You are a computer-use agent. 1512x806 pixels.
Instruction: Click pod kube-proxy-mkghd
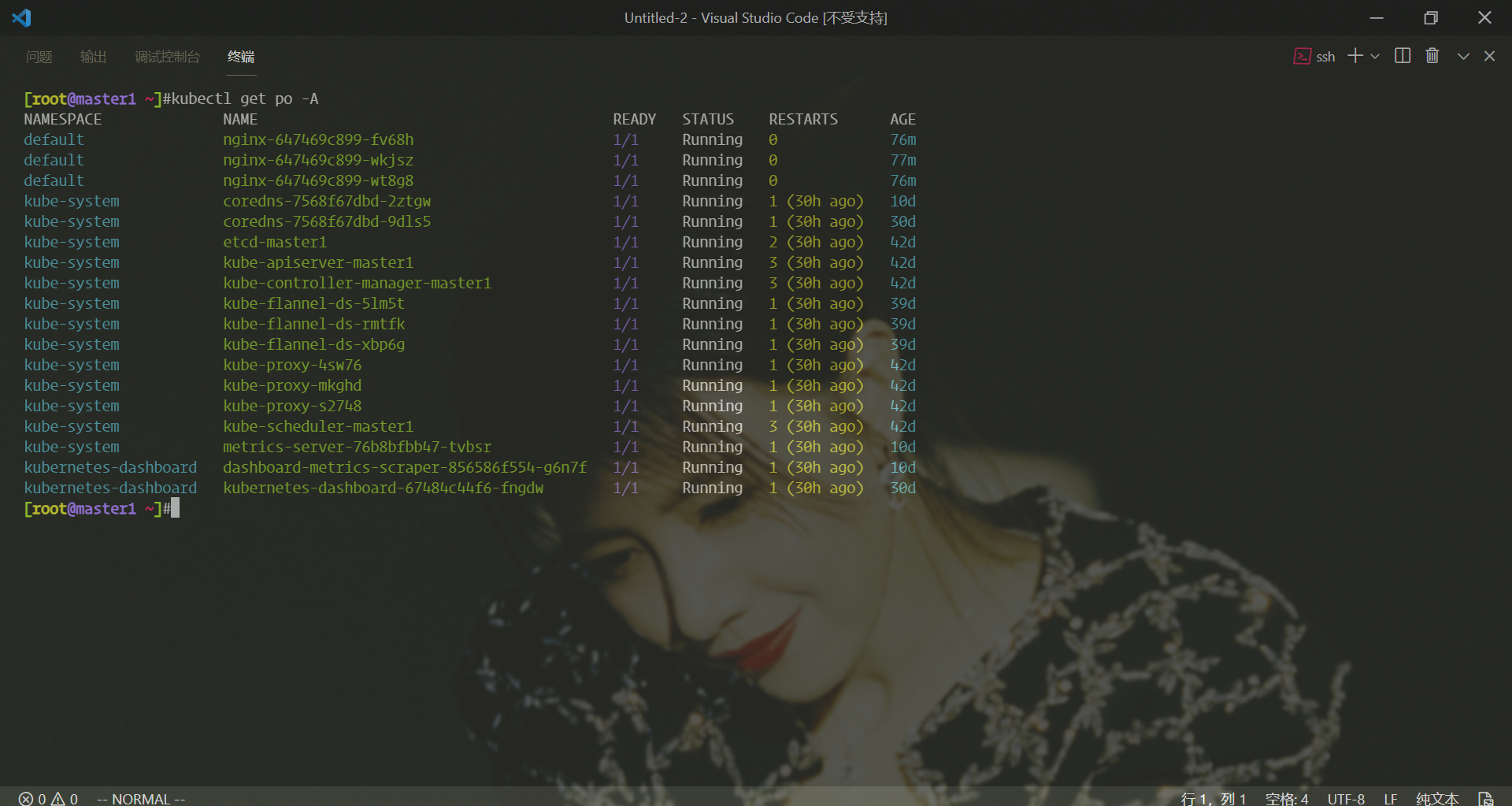pyautogui.click(x=292, y=385)
